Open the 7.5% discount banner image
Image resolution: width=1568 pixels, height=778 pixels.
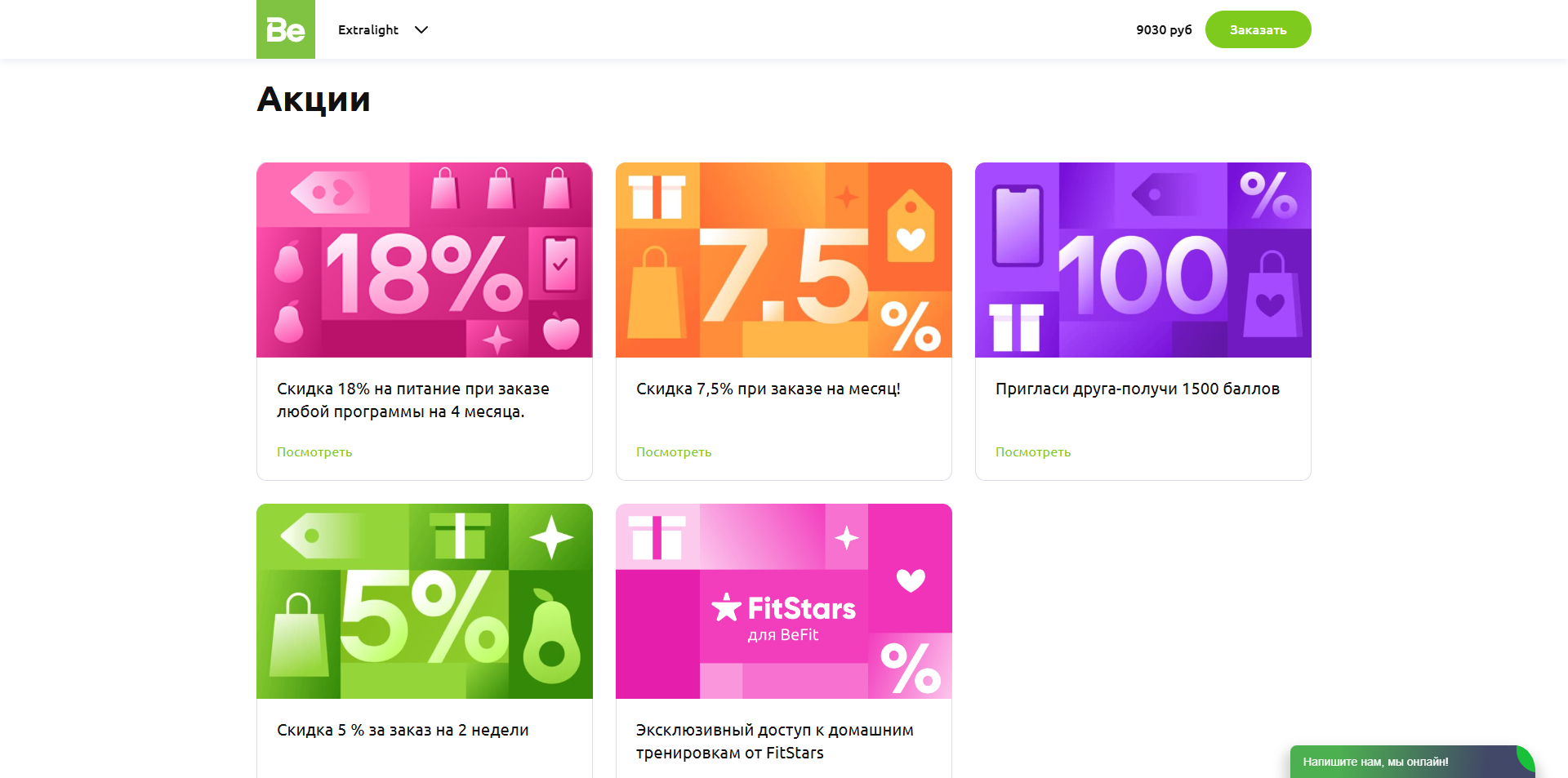pos(783,260)
